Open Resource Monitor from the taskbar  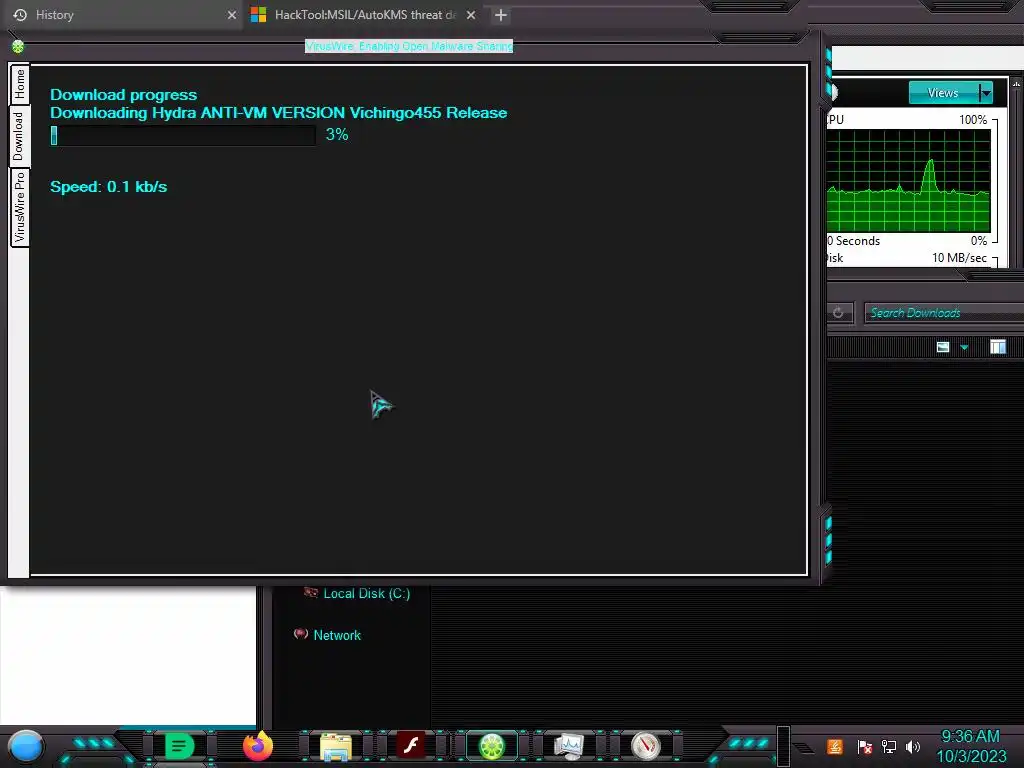pos(569,746)
